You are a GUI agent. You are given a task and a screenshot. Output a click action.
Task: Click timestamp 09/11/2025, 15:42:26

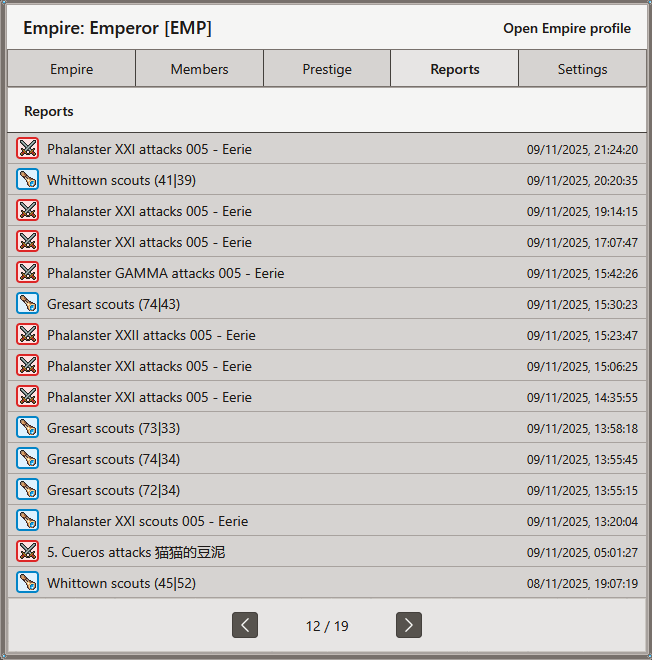tap(582, 274)
